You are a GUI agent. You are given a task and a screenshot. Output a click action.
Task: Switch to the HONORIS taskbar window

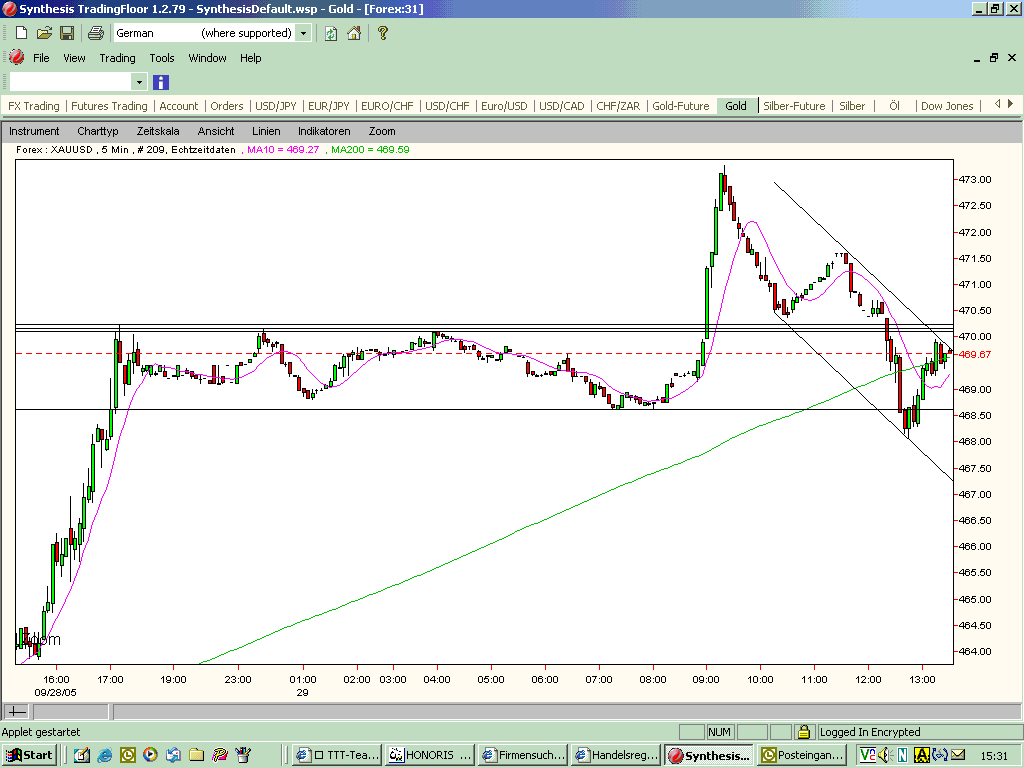point(430,755)
